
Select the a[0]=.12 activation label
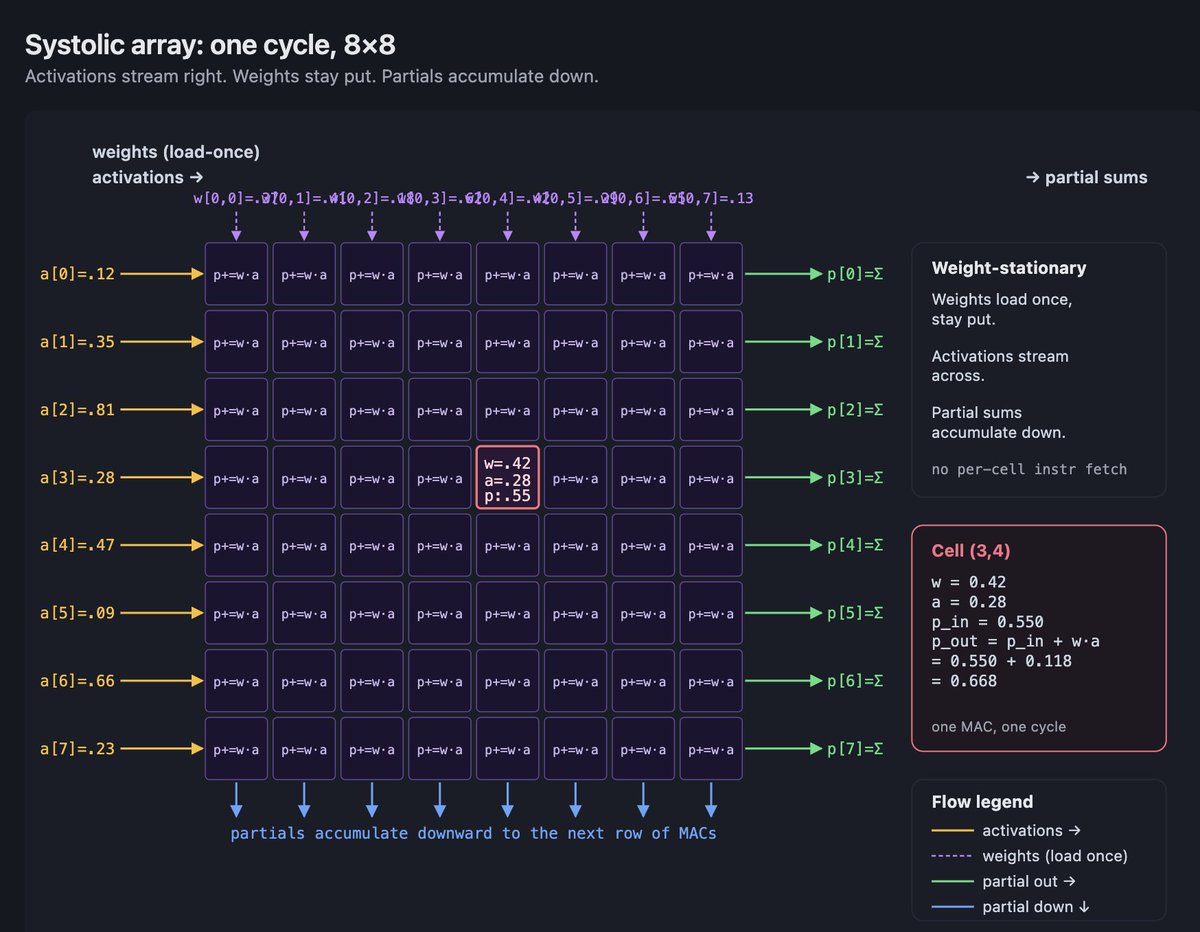pyautogui.click(x=77, y=274)
